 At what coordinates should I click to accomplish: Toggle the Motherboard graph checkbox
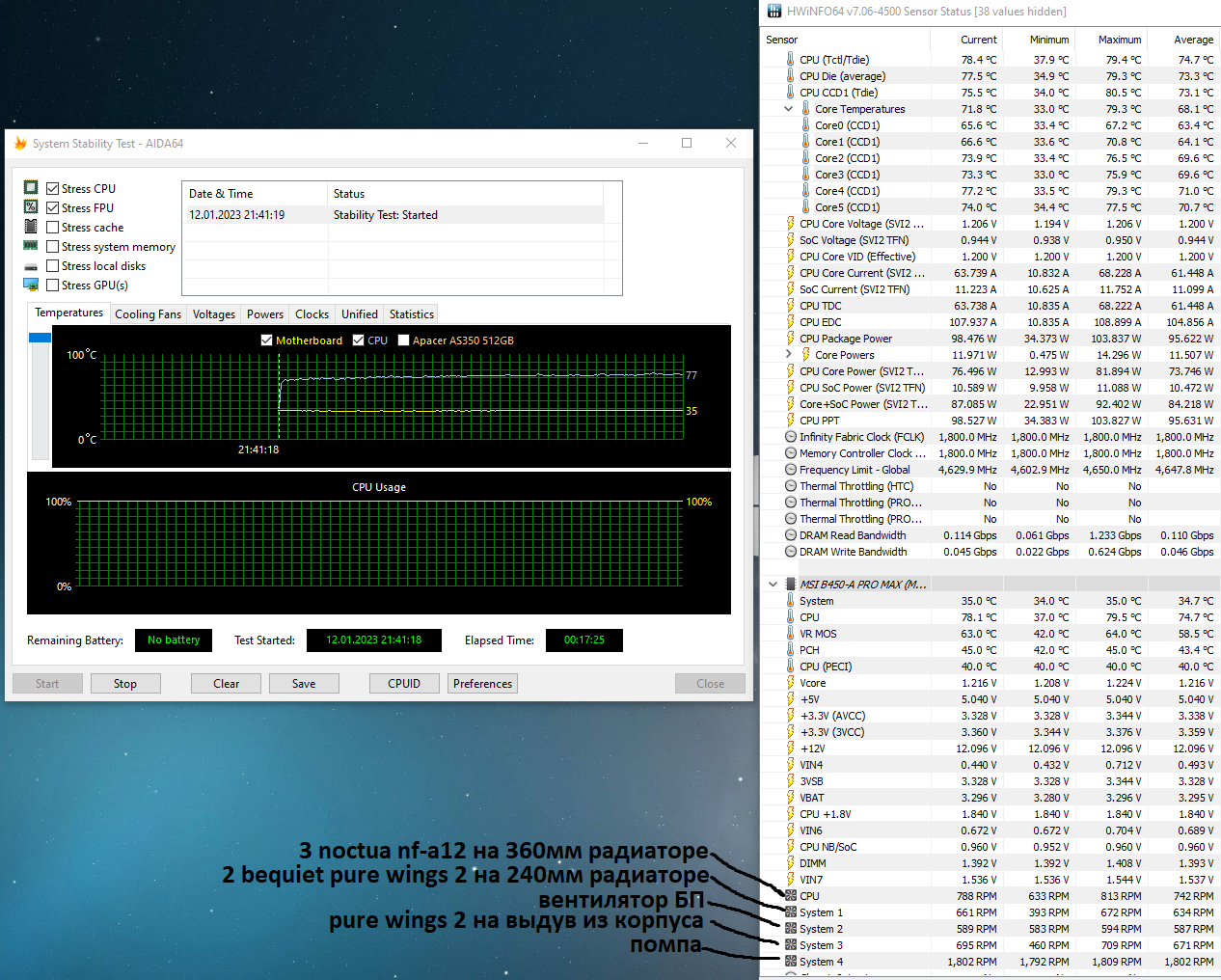(267, 340)
